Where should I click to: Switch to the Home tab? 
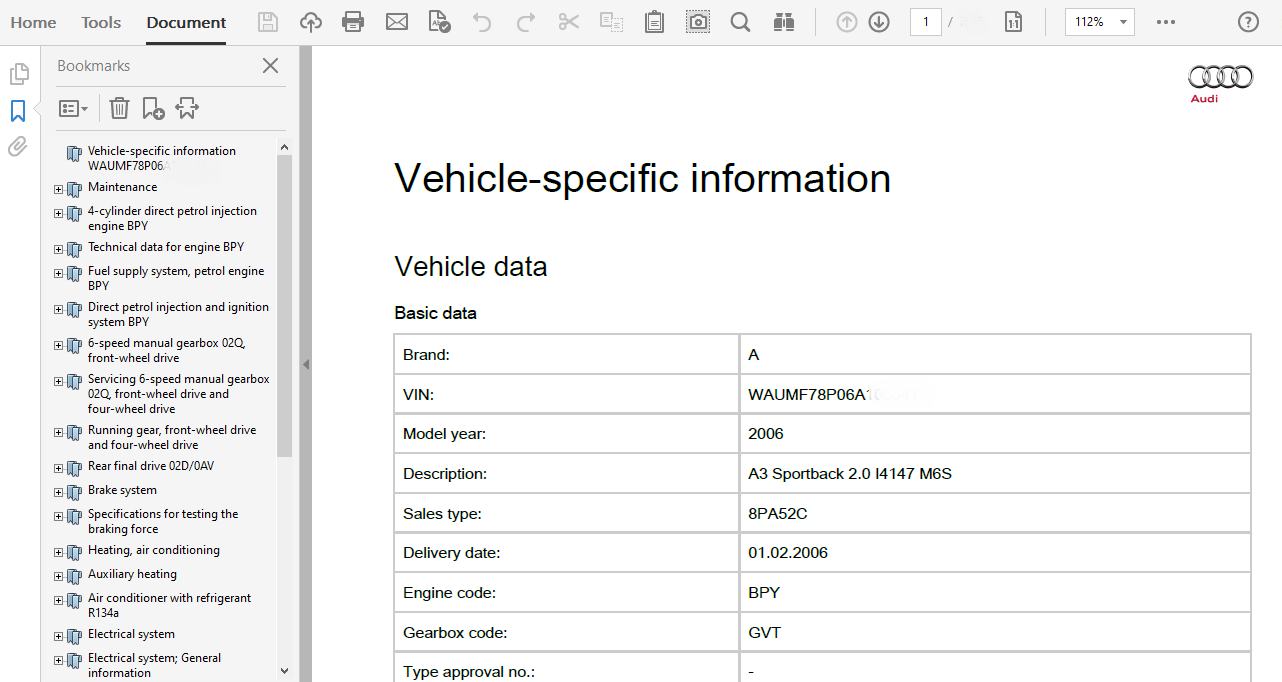pos(33,22)
